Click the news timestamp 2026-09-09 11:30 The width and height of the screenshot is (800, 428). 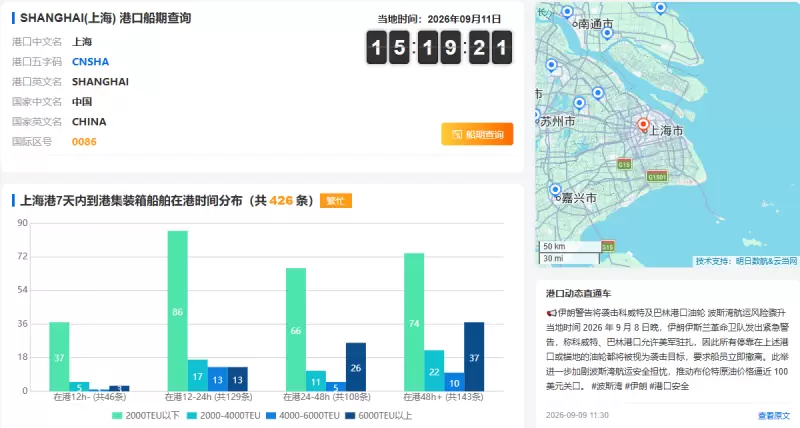point(577,415)
